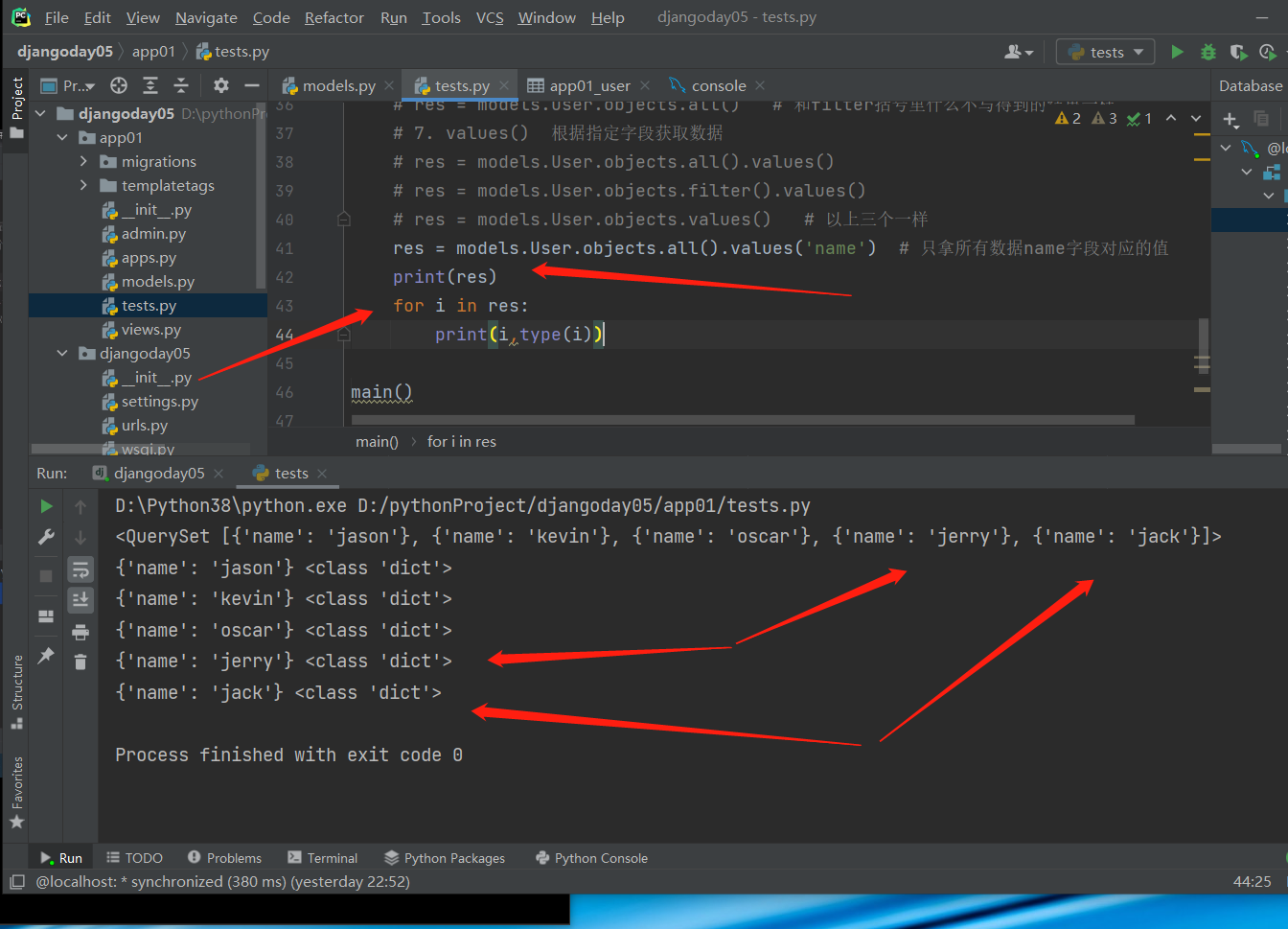
Task: Open Run panel wrench settings
Action: coord(46,537)
